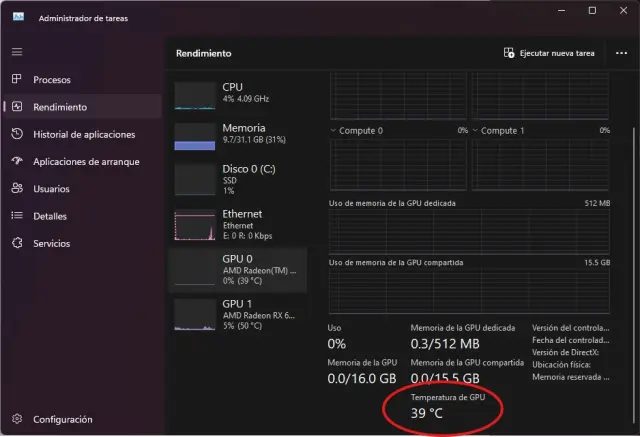This screenshot has width=640, height=437.
Task: Click the hamburger navigation menu icon
Action: tap(16, 51)
